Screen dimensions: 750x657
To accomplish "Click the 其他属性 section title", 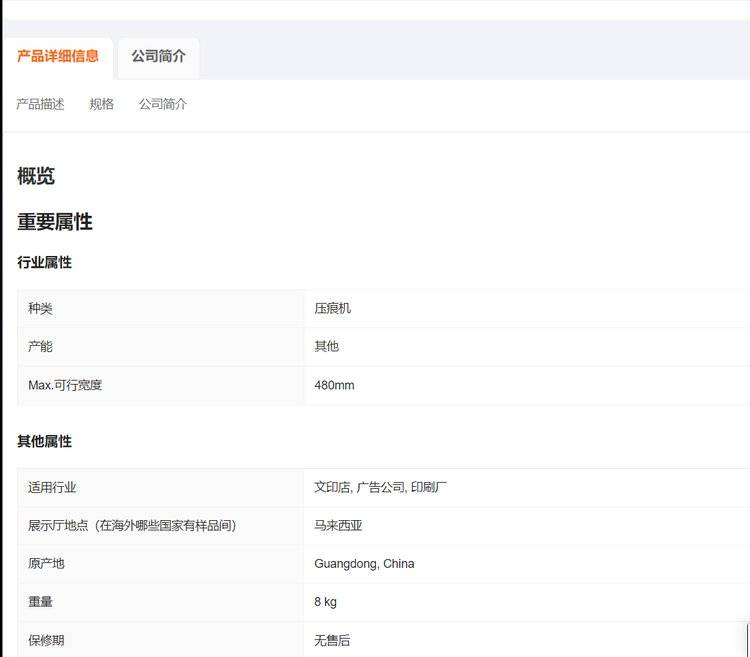I will (x=44, y=441).
